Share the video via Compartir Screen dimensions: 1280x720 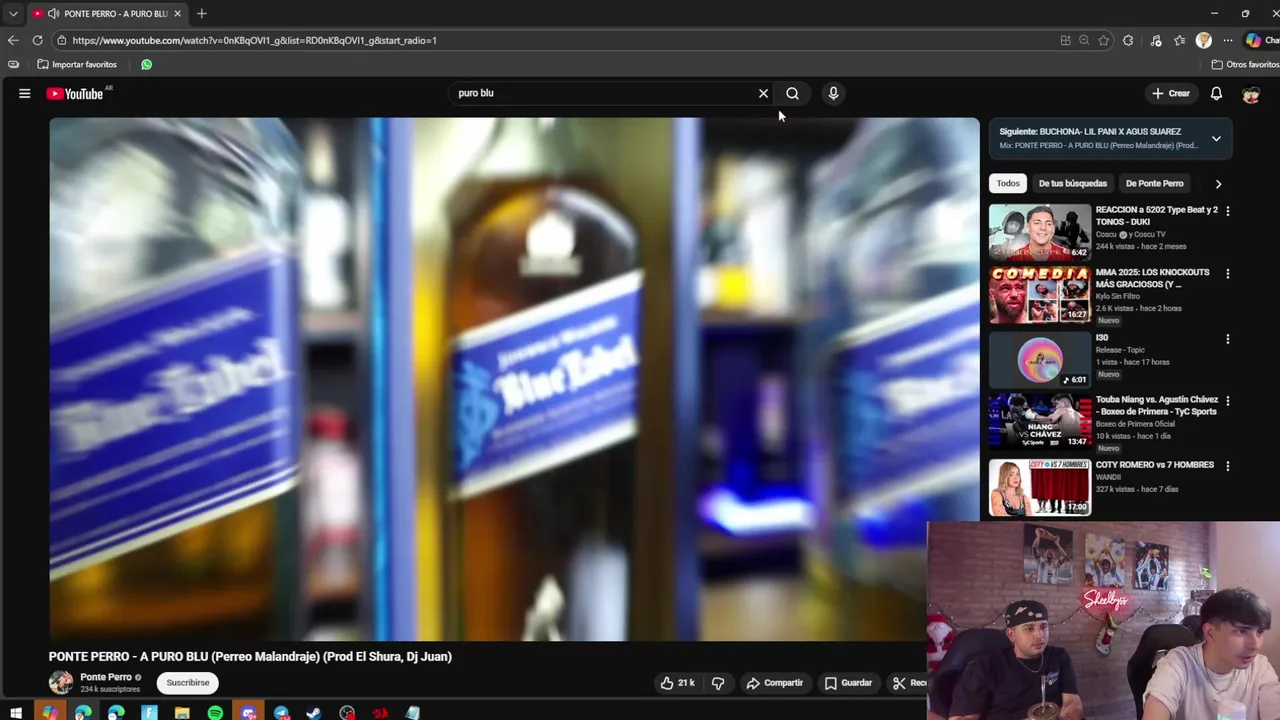click(774, 683)
